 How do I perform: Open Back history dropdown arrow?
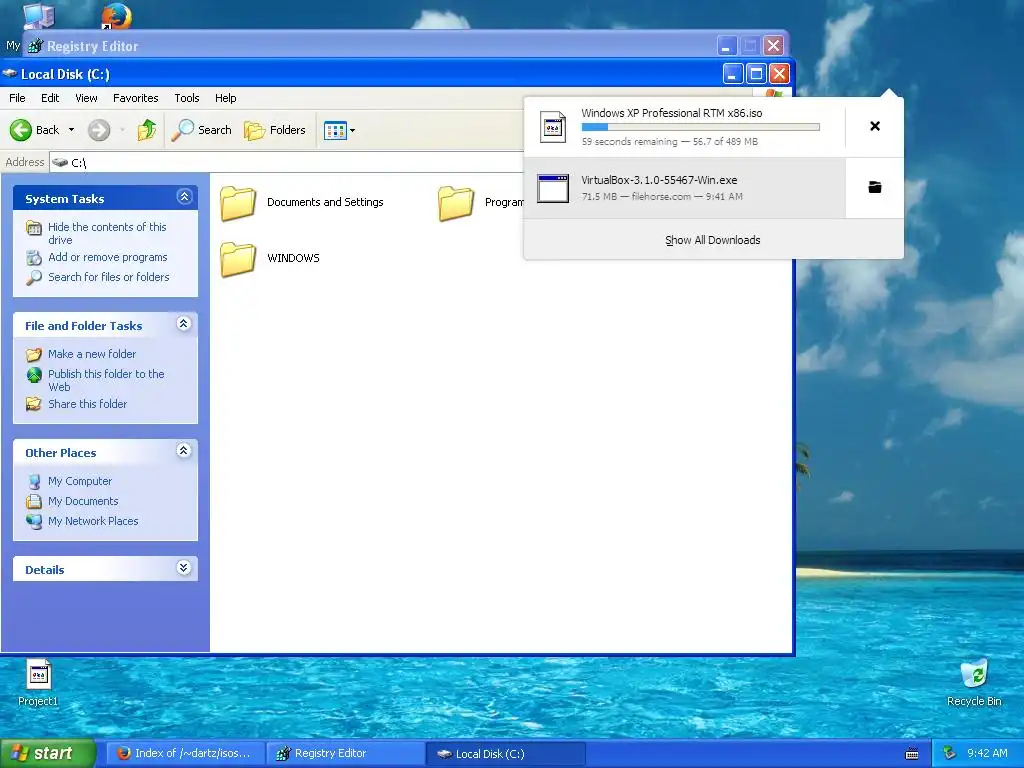click(x=71, y=130)
